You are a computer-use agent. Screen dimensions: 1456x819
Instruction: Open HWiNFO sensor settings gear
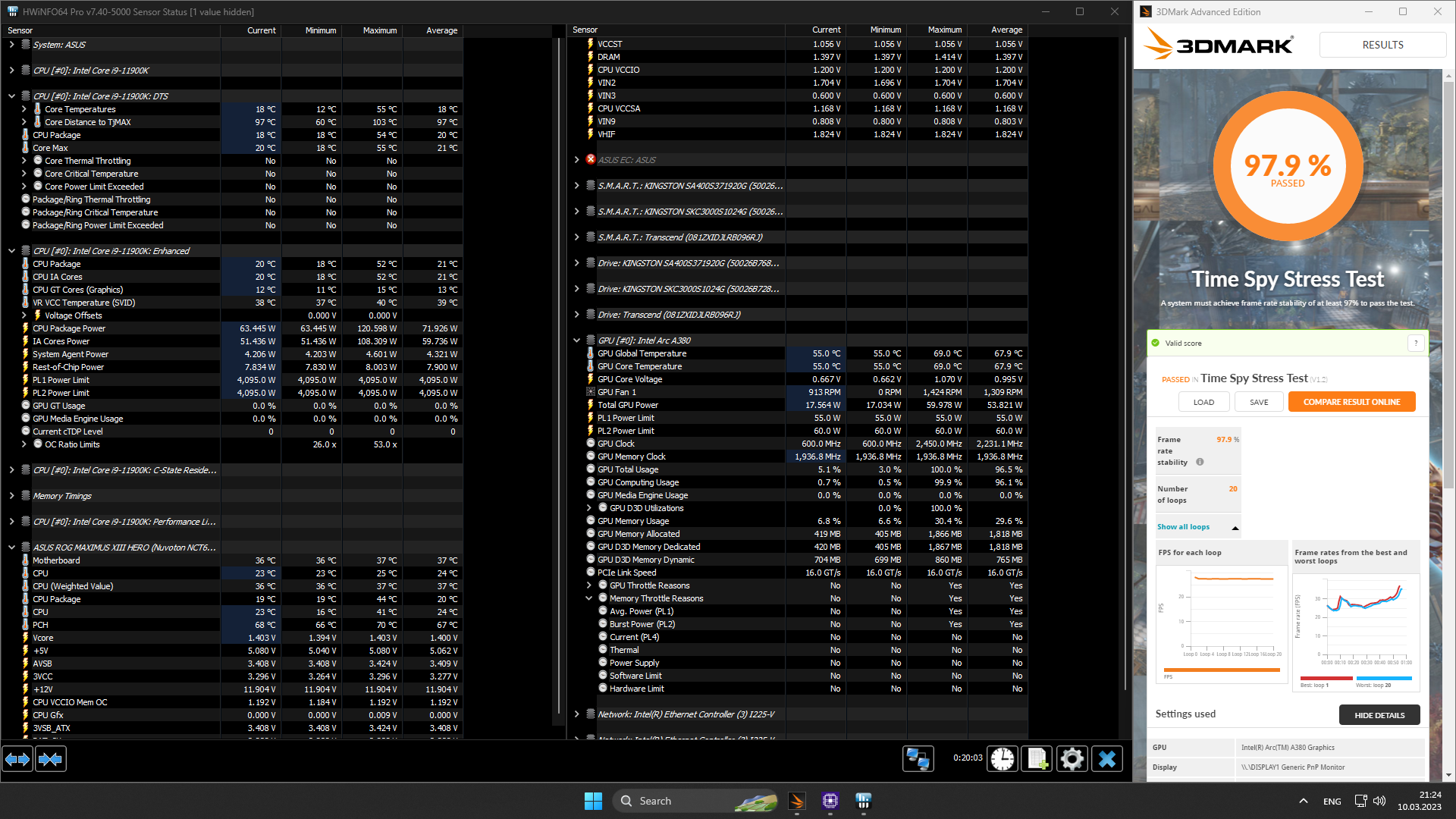click(x=1072, y=759)
